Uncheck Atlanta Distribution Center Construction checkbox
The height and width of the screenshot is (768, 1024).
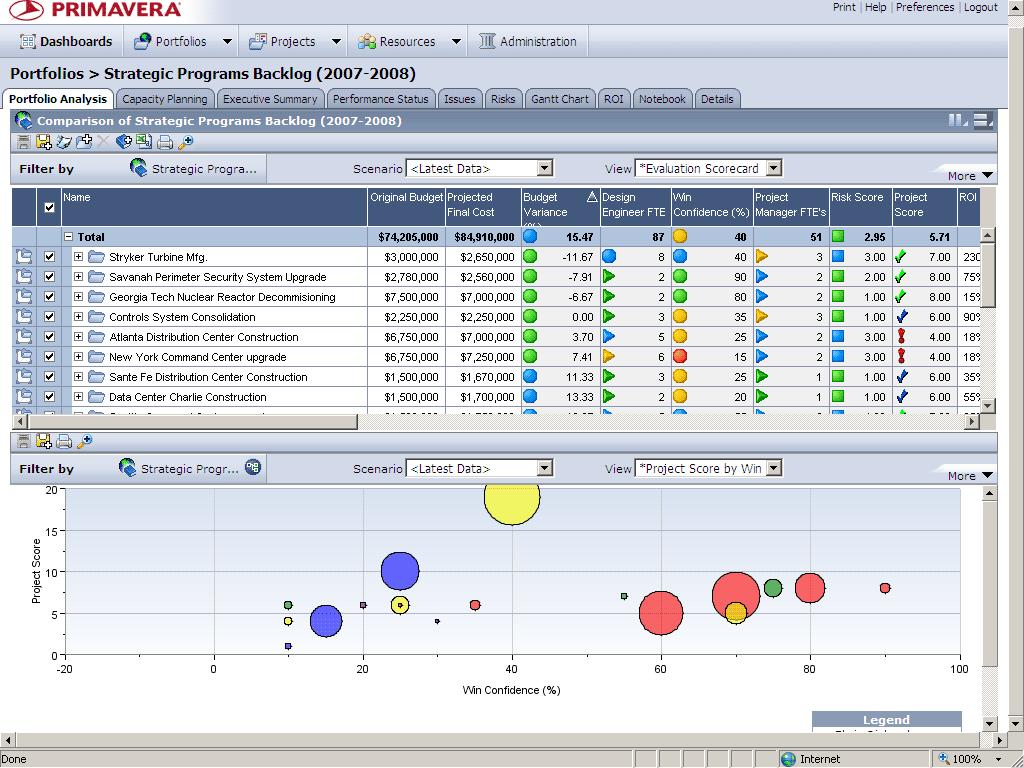click(49, 337)
